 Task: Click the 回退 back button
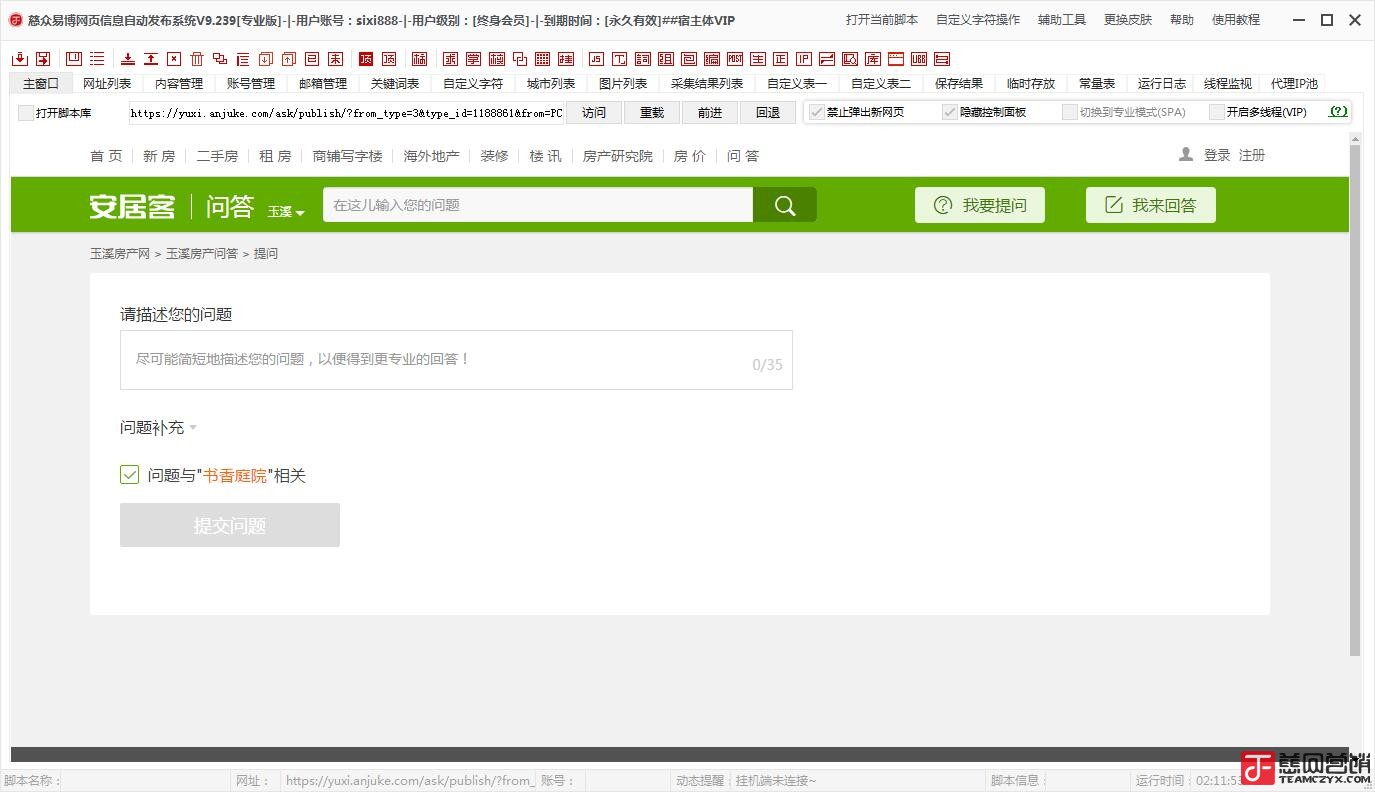[x=768, y=113]
